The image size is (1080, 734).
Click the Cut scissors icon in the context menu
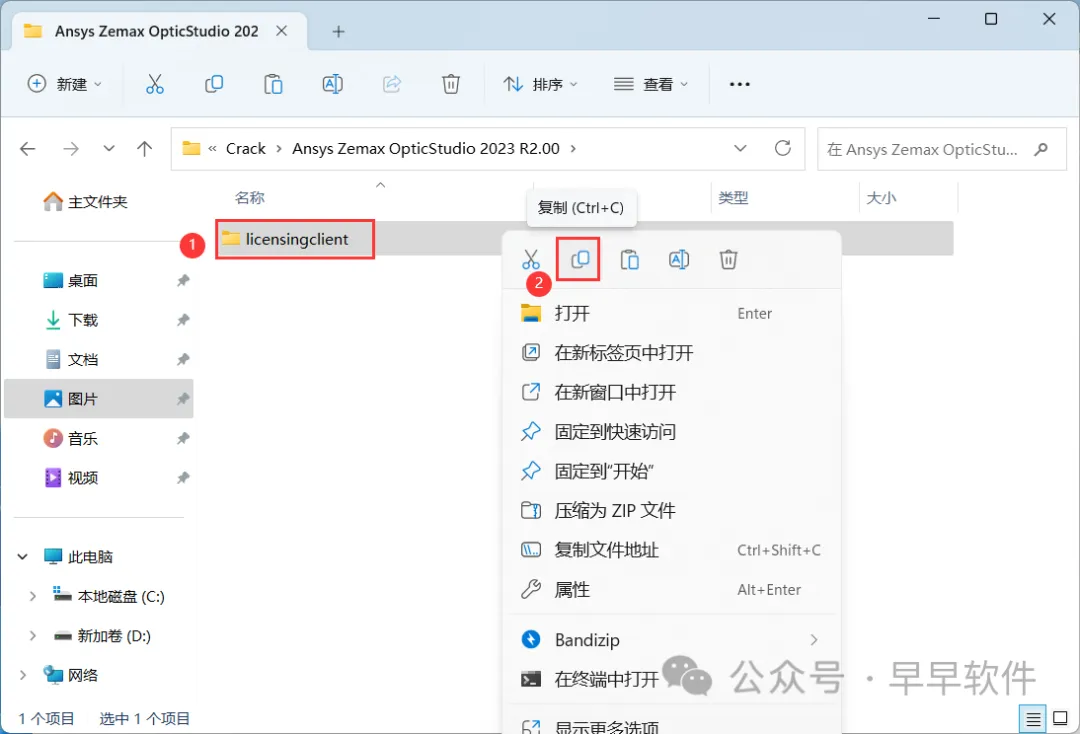click(530, 260)
